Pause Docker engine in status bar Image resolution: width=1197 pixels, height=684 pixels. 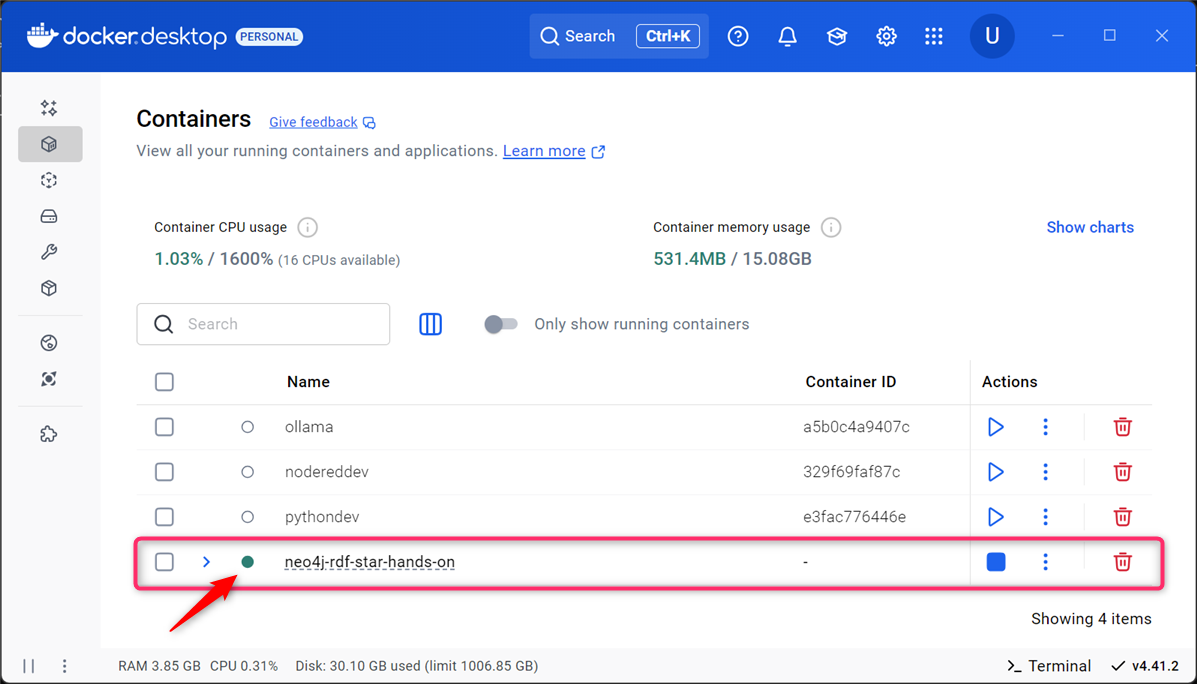click(29, 666)
